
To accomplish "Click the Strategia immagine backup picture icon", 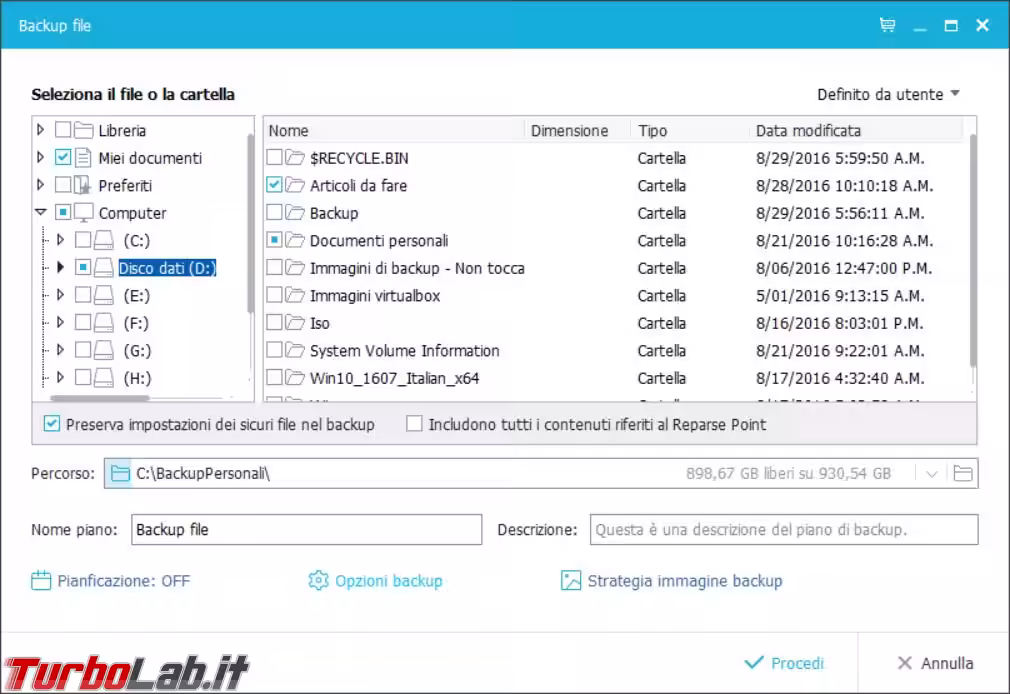I will (x=571, y=581).
